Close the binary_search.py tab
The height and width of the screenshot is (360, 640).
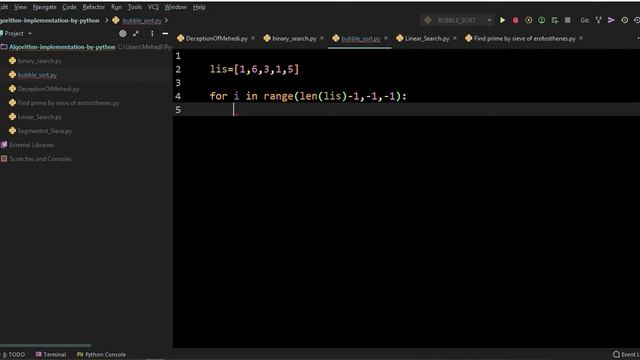tap(322, 38)
